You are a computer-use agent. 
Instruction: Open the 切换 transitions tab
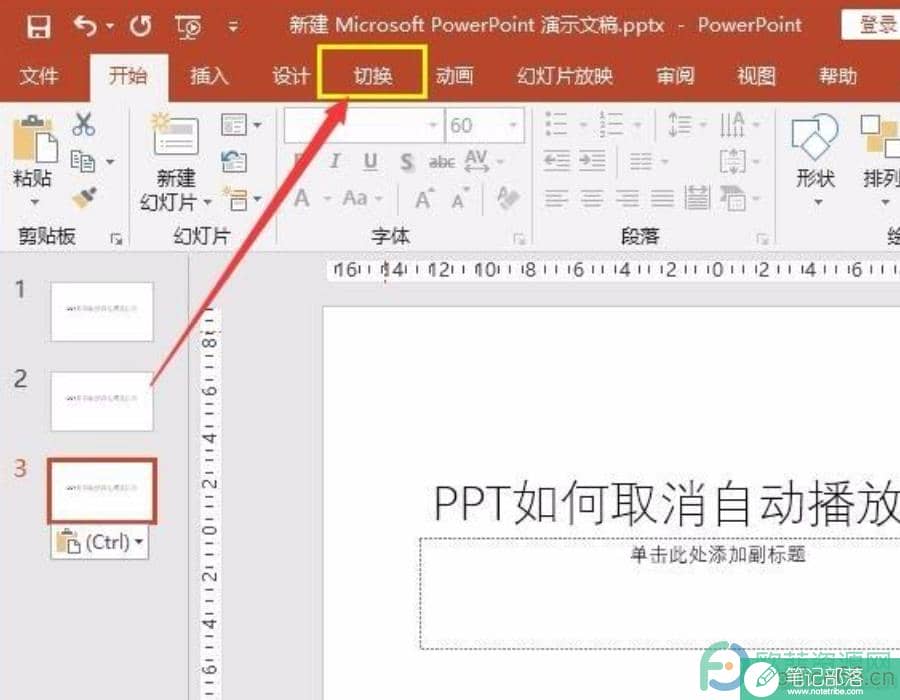tap(373, 75)
